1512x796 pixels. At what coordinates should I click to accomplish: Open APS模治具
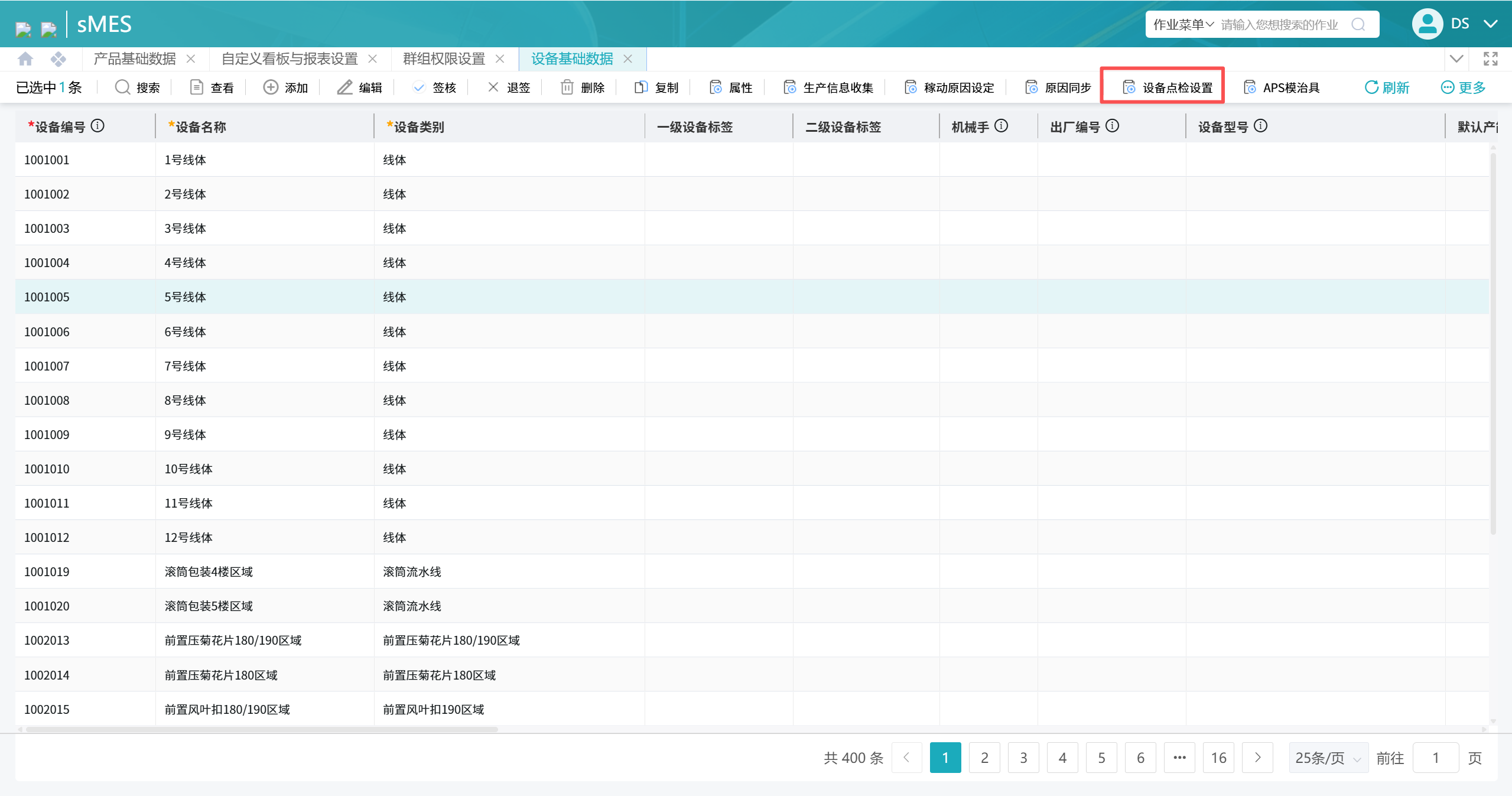pyautogui.click(x=1281, y=87)
